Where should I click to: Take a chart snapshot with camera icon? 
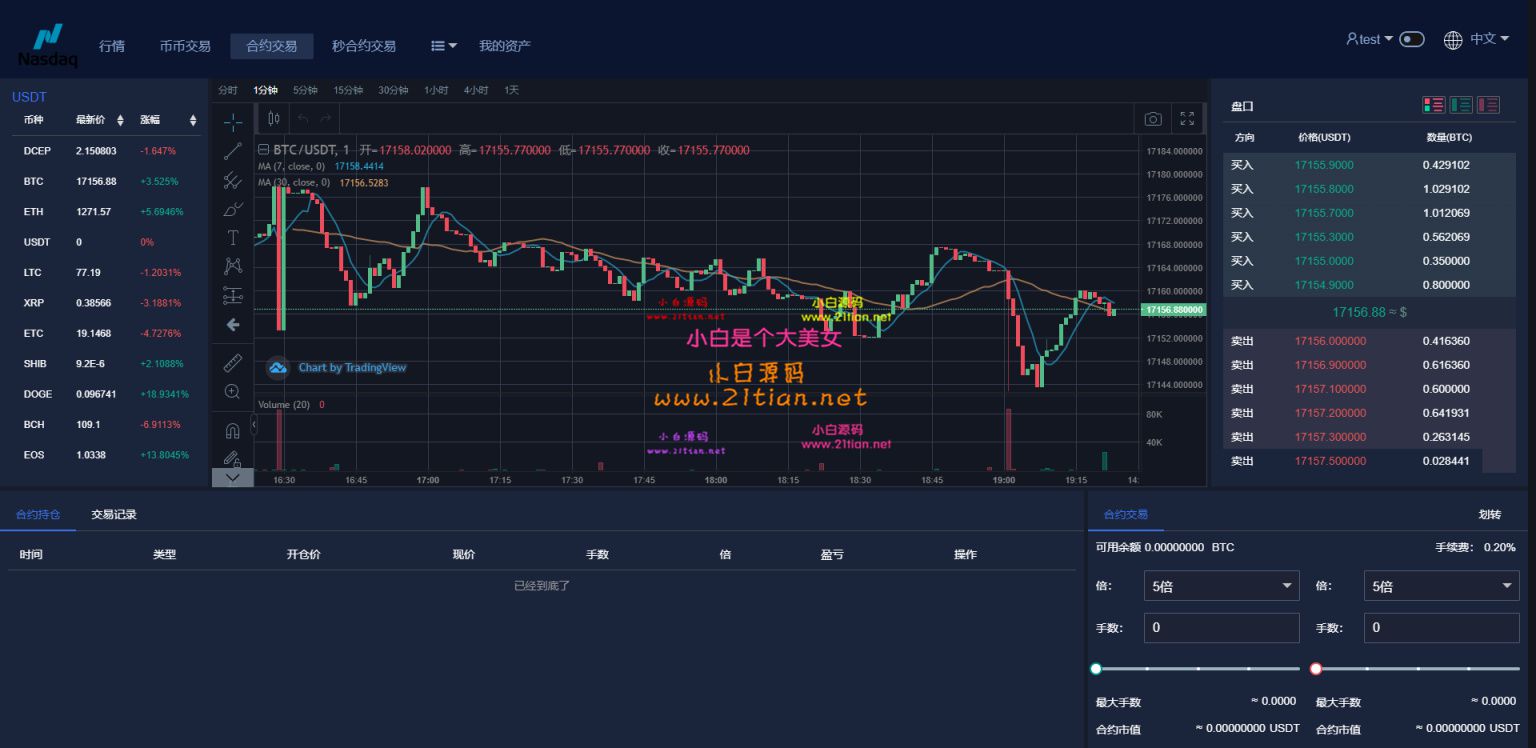coord(1153,119)
